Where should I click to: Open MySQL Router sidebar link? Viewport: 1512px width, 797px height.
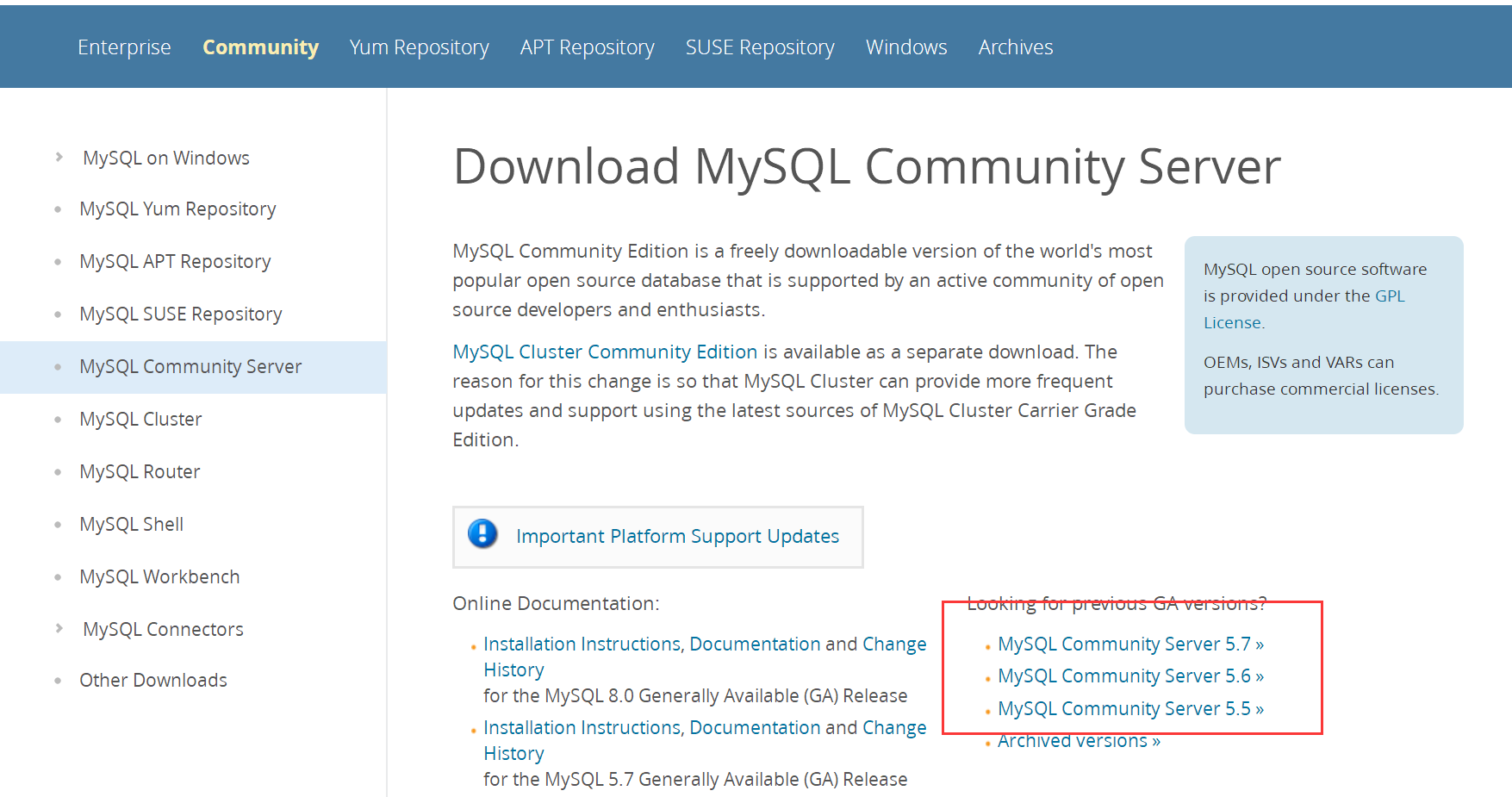[140, 472]
